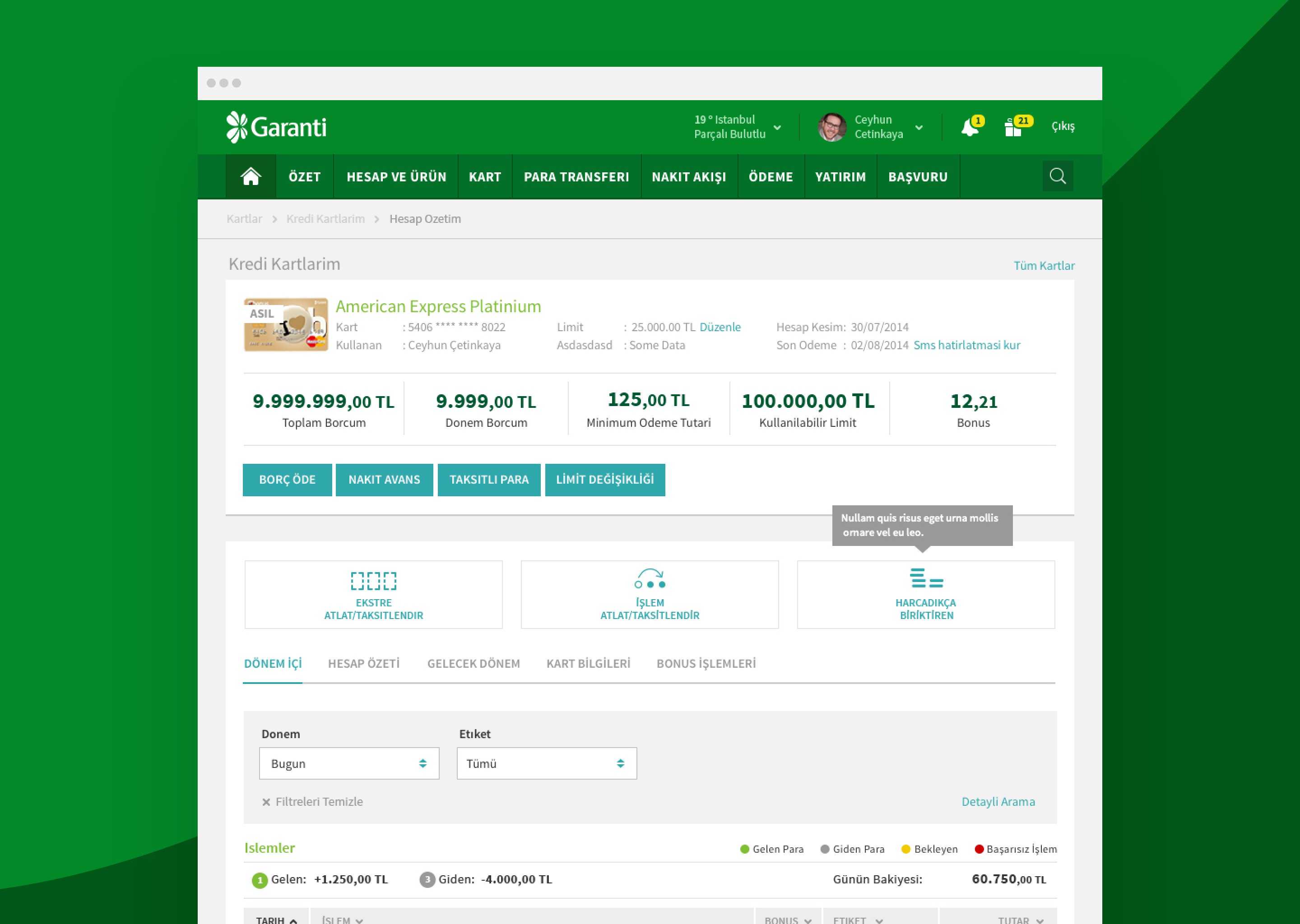Open the Detayli Arama link
The height and width of the screenshot is (924, 1300).
point(998,802)
